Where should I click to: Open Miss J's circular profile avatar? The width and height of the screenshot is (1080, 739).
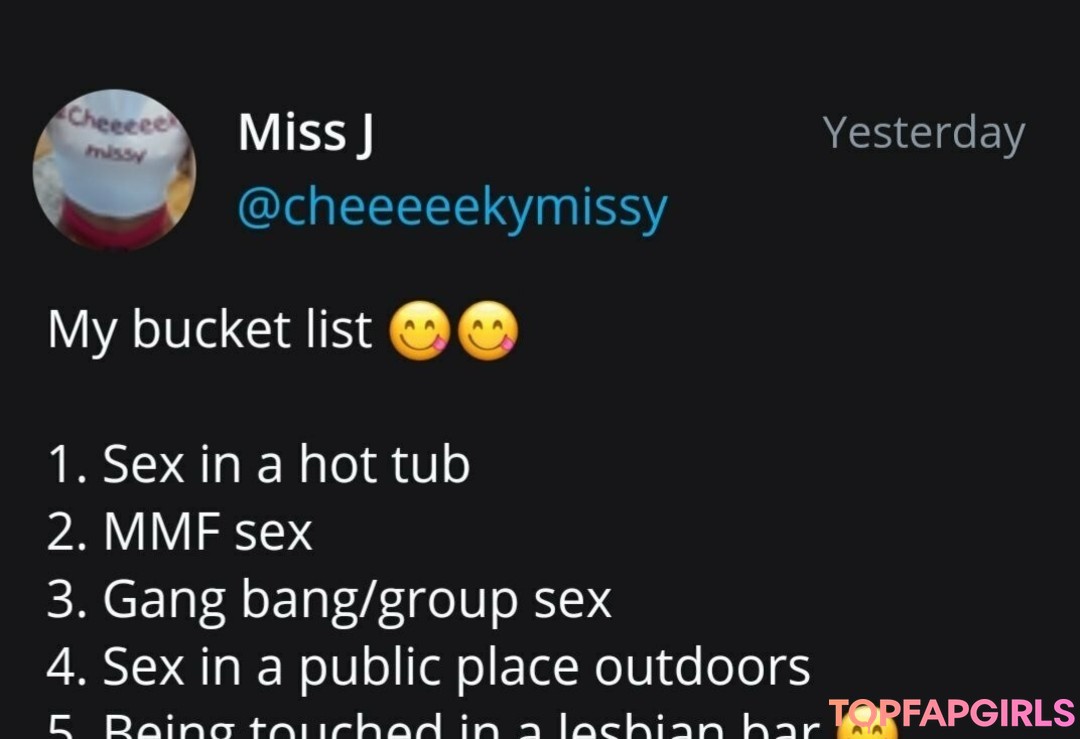coord(114,169)
